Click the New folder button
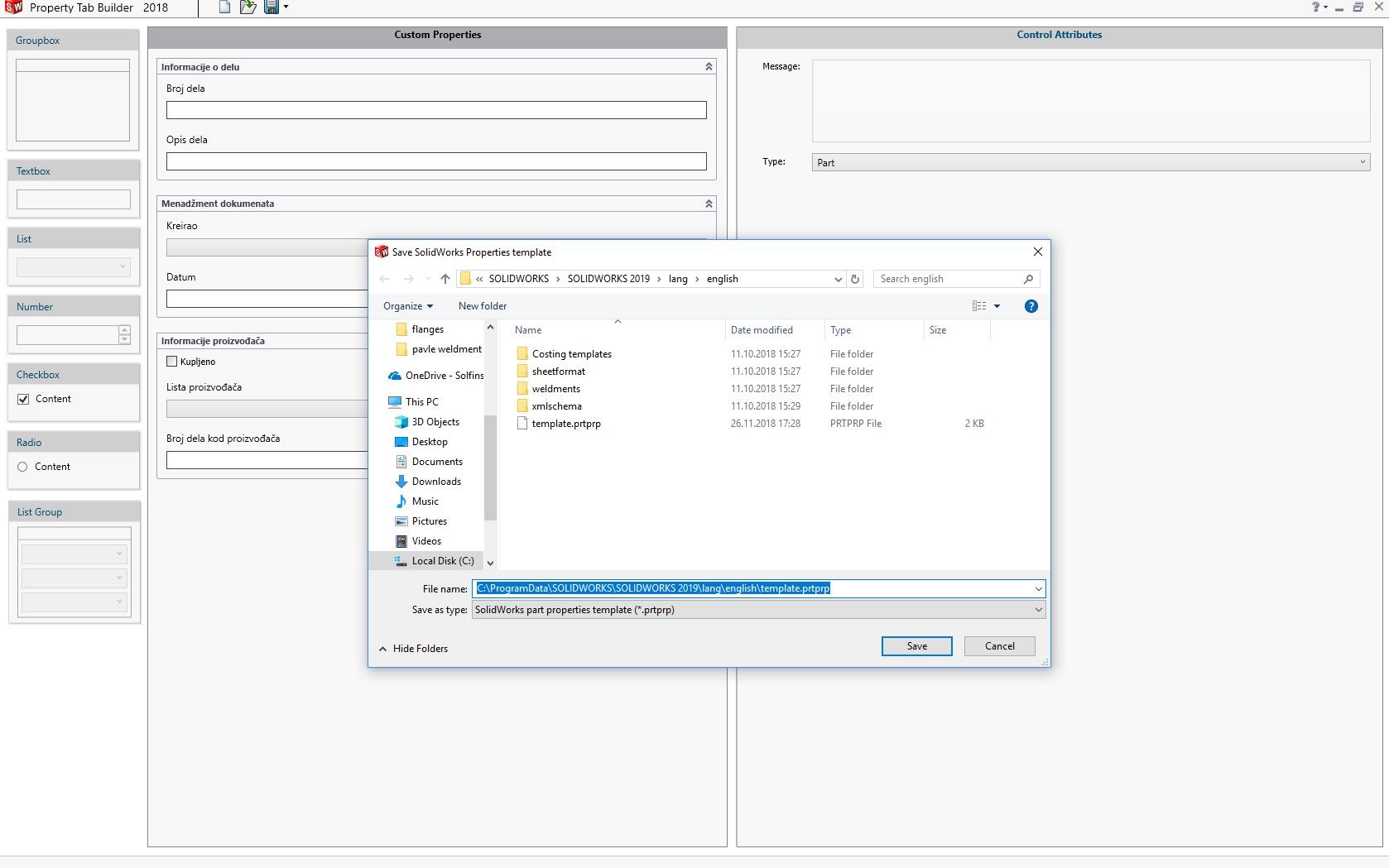Image resolution: width=1389 pixels, height=868 pixels. (482, 305)
